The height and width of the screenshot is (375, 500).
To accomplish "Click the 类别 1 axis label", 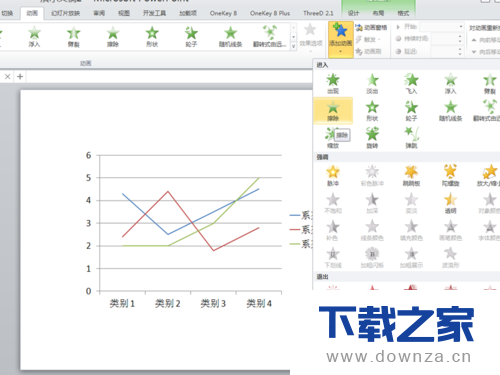I will (x=122, y=303).
